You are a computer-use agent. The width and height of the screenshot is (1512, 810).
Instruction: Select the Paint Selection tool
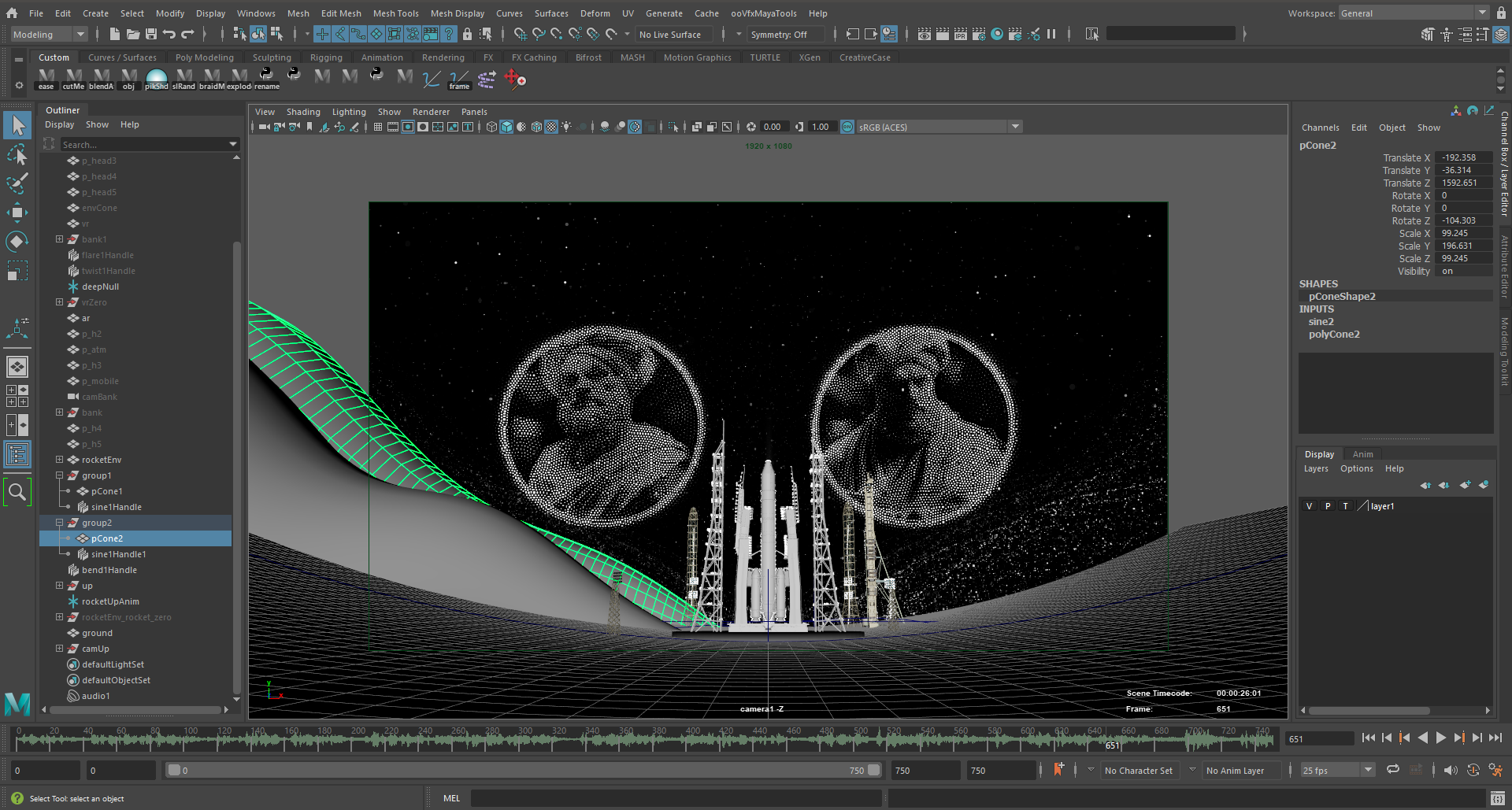pos(17,183)
